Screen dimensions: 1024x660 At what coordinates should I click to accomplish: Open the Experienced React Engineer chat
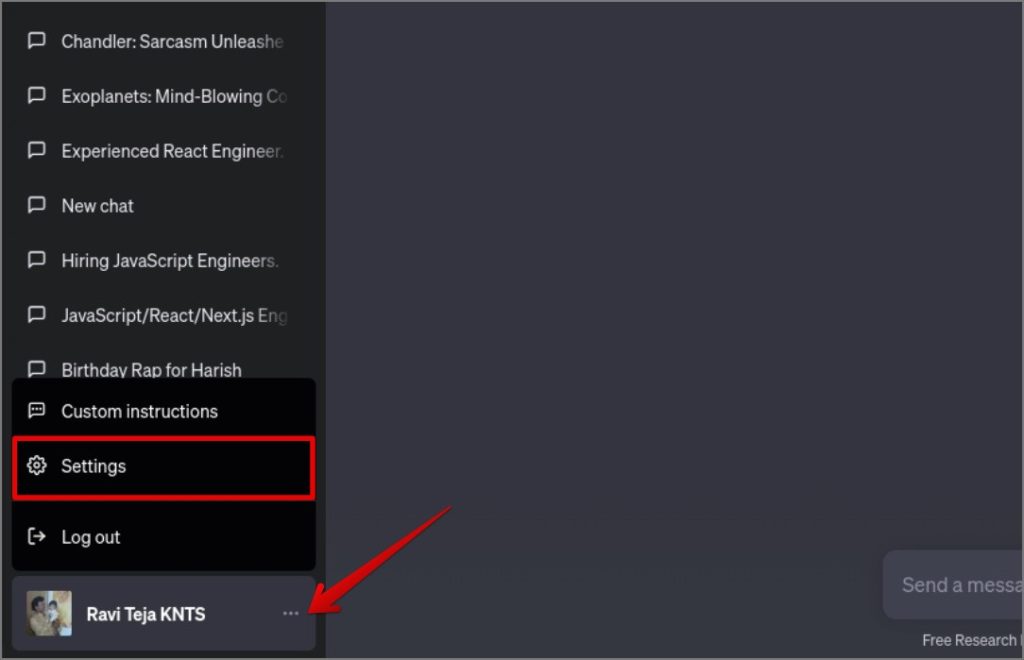click(x=163, y=151)
